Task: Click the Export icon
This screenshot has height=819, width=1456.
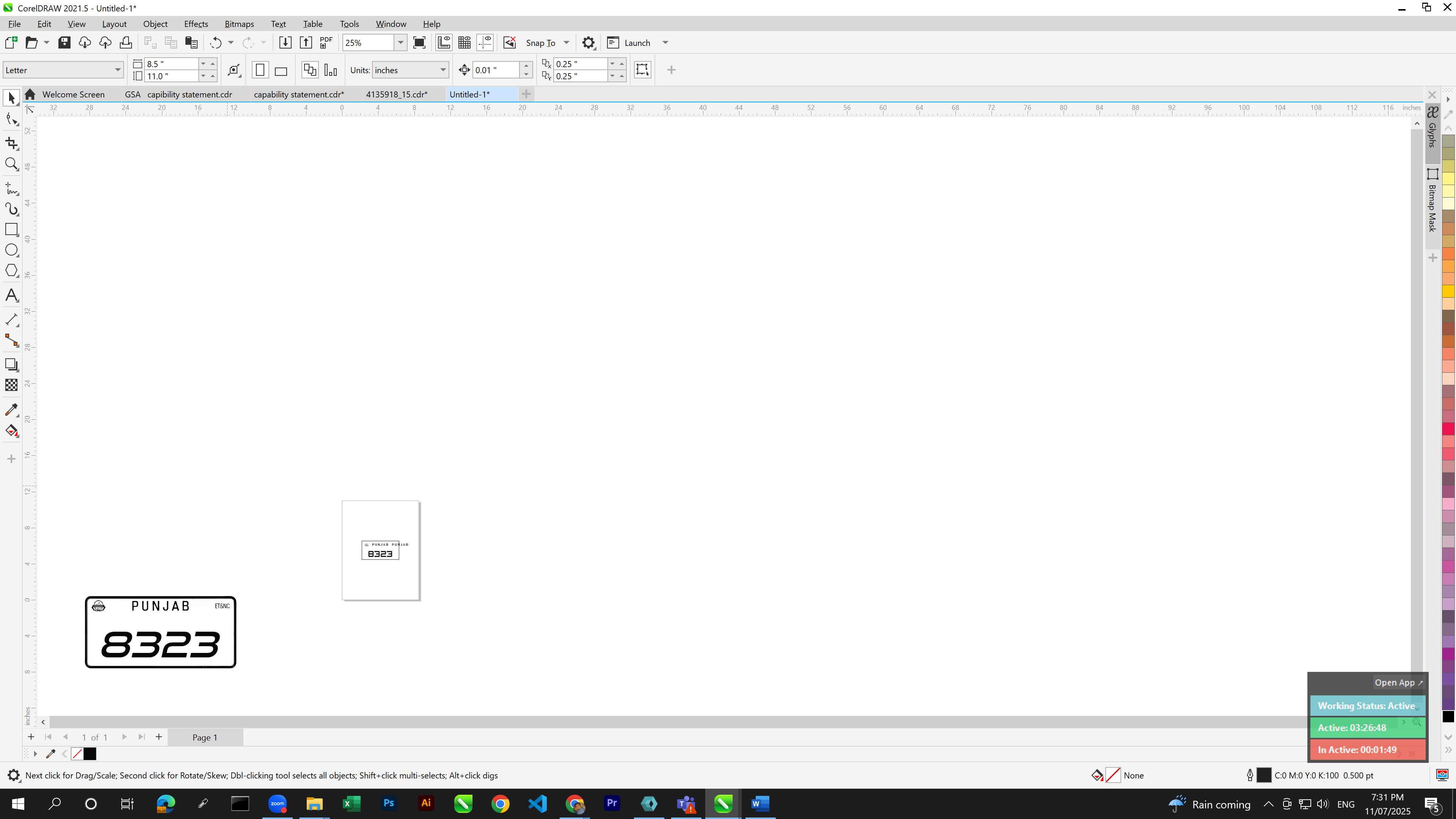Action: pos(306,42)
